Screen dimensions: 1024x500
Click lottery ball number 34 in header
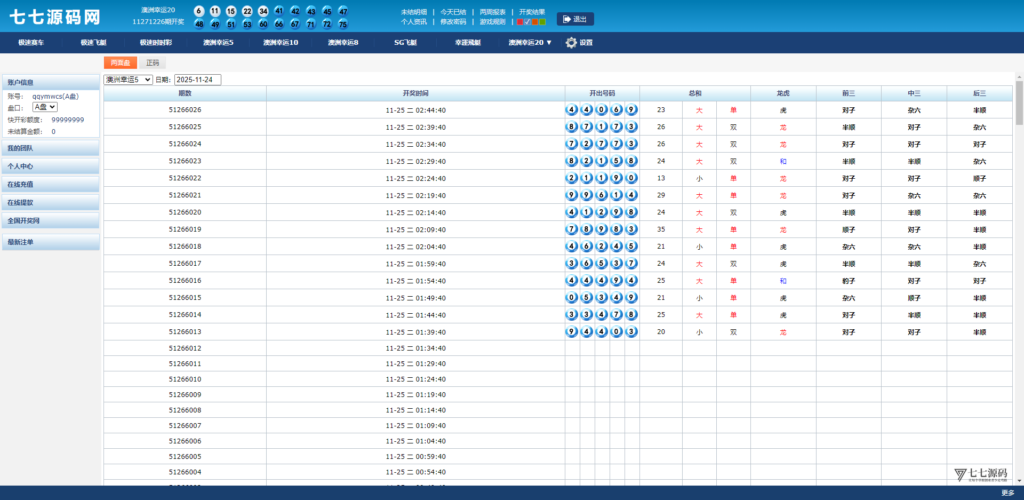[263, 10]
